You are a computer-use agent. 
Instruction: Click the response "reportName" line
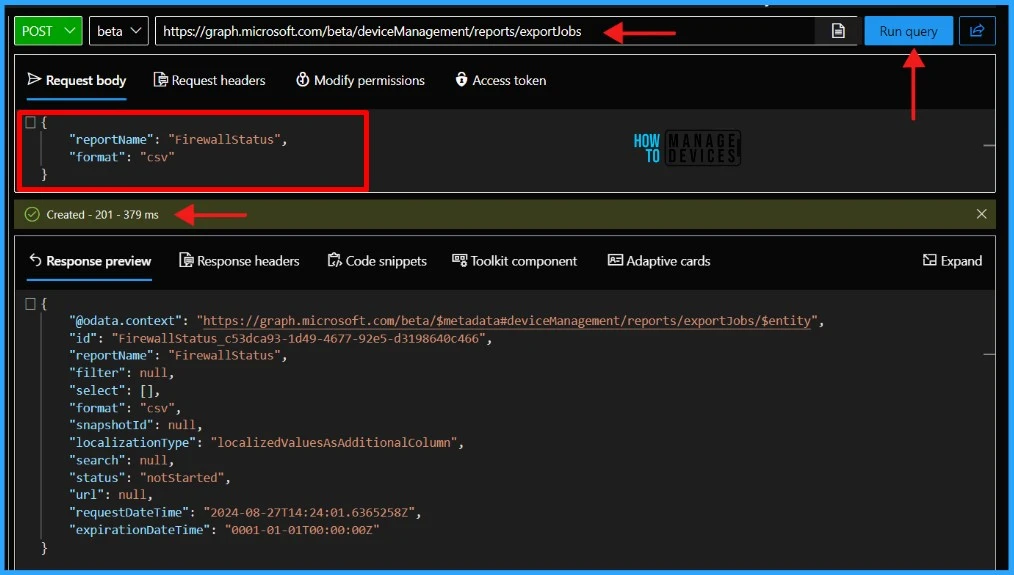pos(178,356)
